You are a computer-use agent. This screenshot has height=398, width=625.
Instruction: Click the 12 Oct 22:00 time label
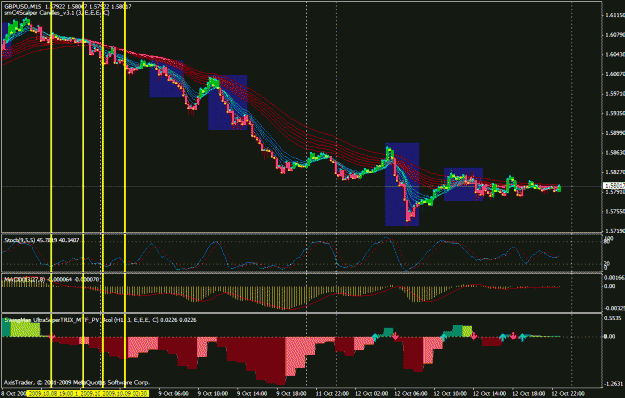[x=568, y=394]
